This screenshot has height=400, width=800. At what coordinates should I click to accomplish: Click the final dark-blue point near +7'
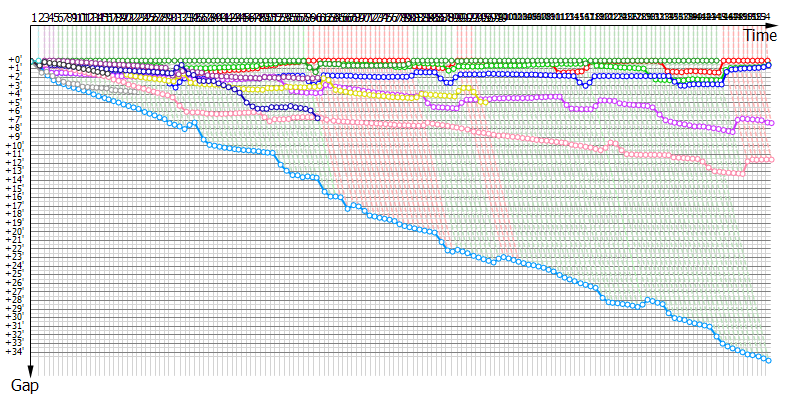(317, 118)
